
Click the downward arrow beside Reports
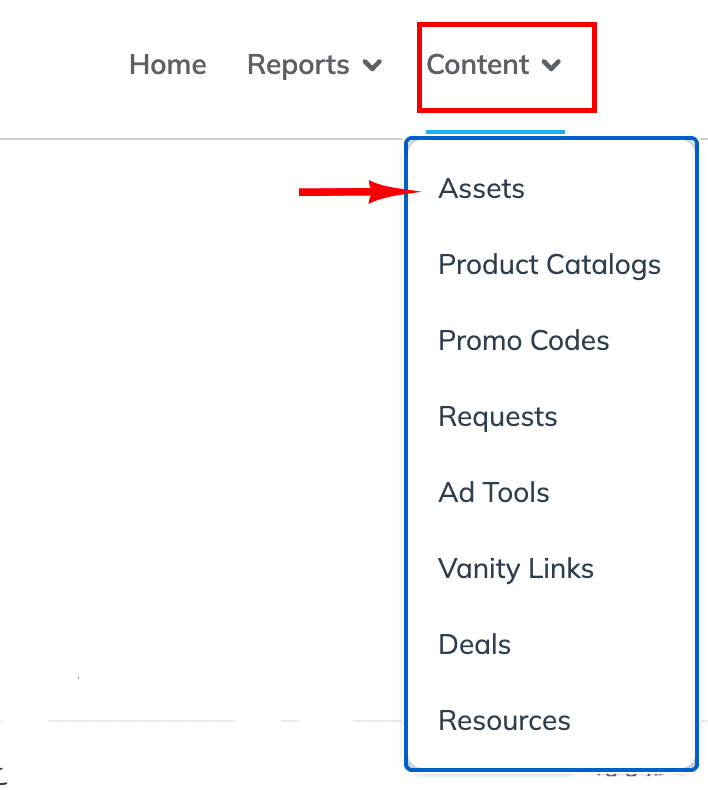(372, 66)
